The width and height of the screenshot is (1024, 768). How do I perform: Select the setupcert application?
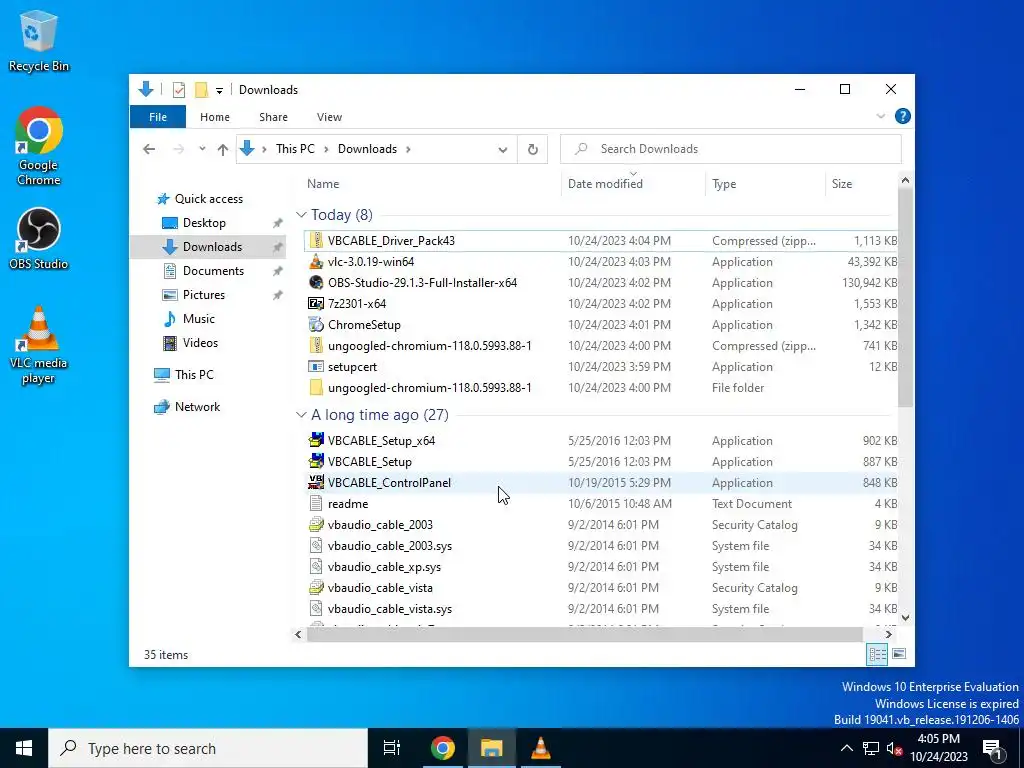click(x=601, y=367)
